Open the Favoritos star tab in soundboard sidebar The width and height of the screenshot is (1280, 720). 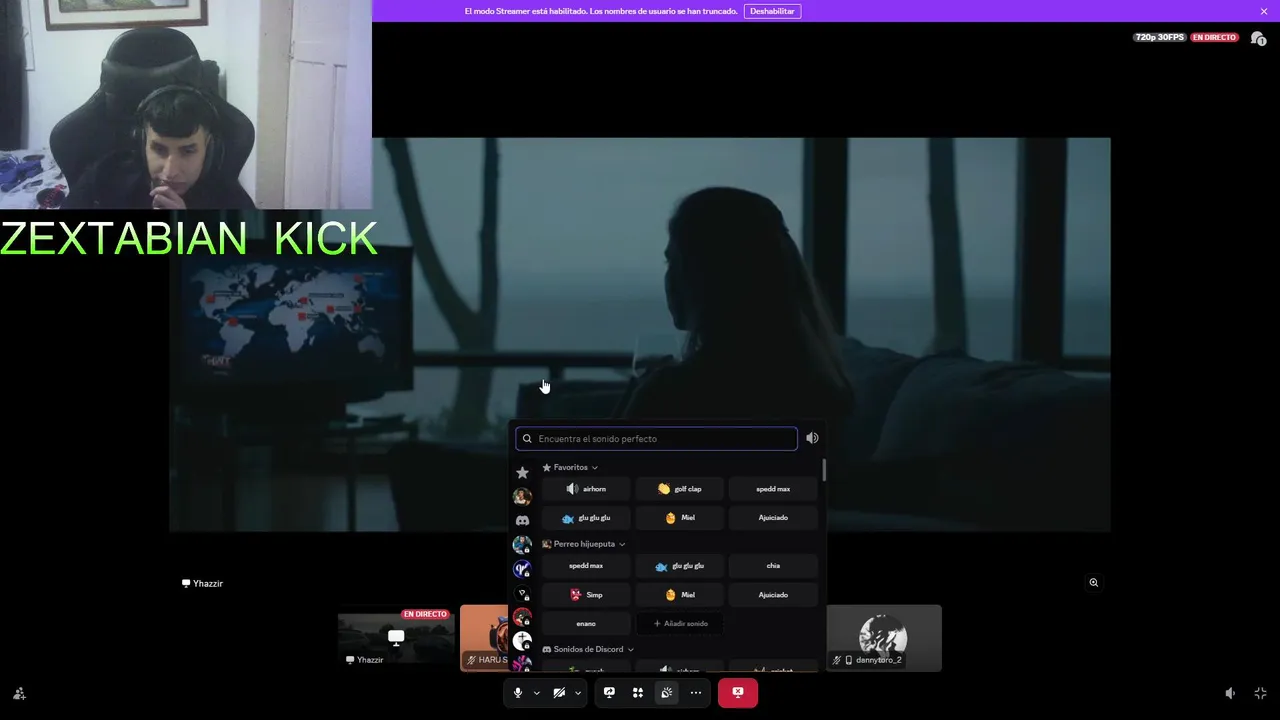[x=522, y=472]
